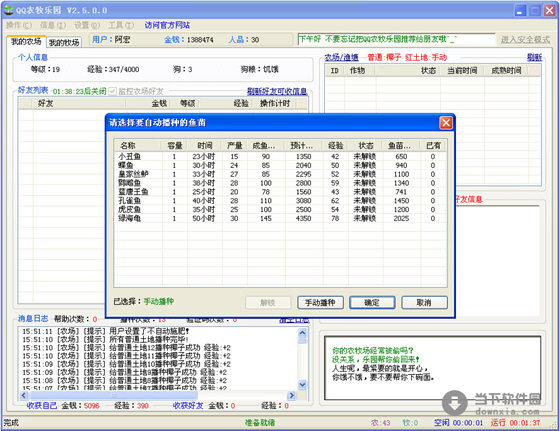Toggle the 监控农场好友 checkbox
560x431 pixels.
(112, 91)
